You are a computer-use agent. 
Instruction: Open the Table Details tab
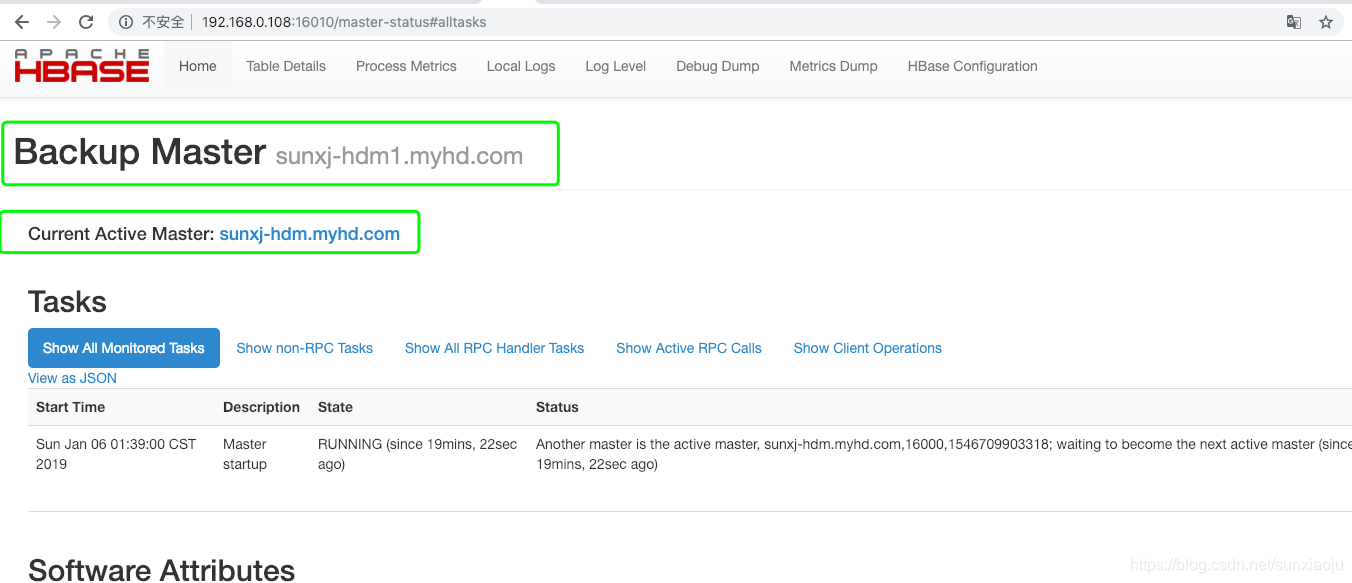286,66
